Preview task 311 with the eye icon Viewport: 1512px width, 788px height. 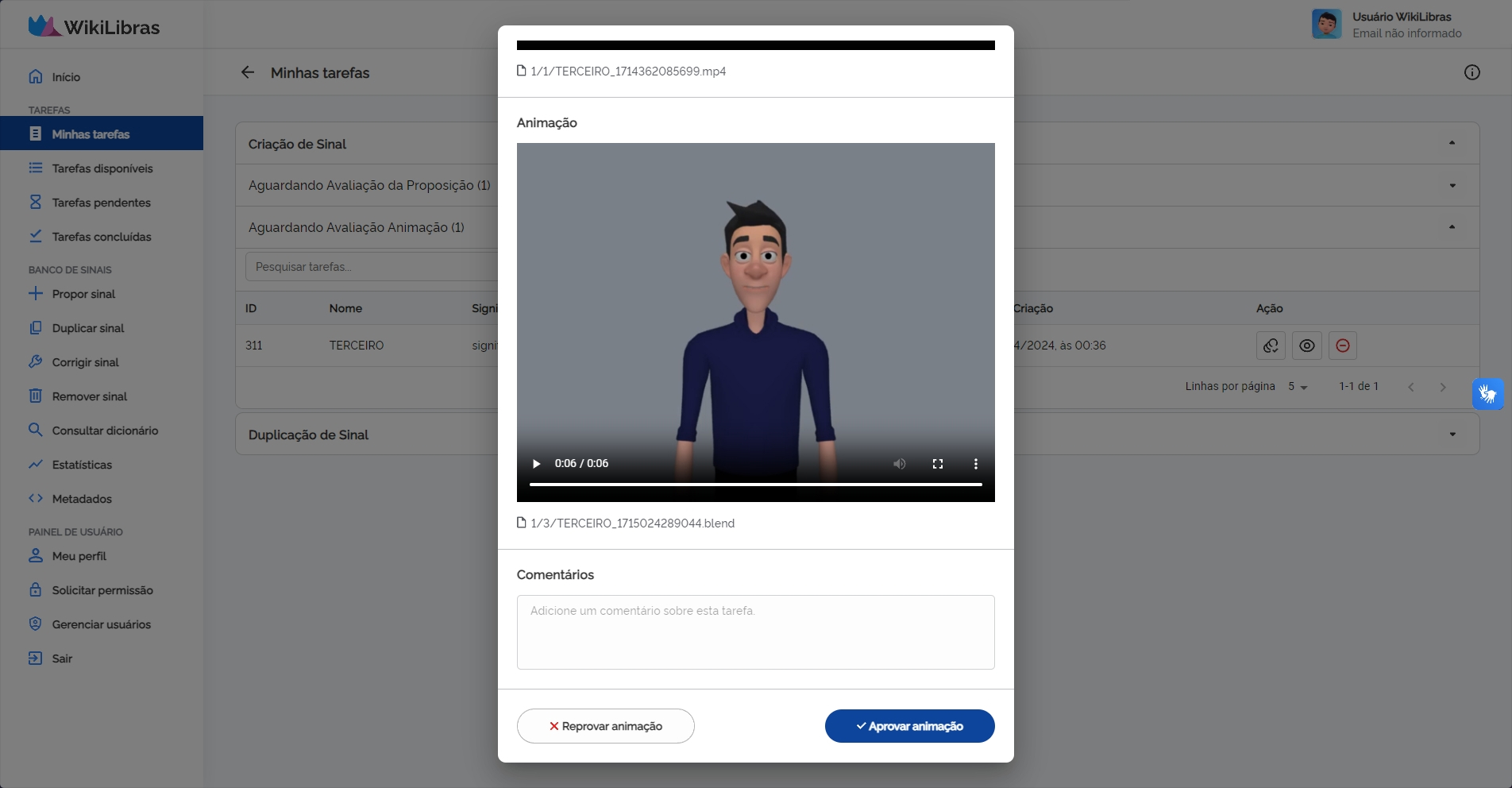pos(1306,346)
